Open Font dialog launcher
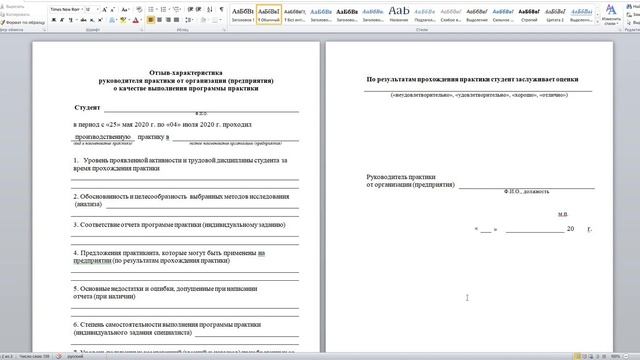This screenshot has height=360, width=640. point(142,30)
